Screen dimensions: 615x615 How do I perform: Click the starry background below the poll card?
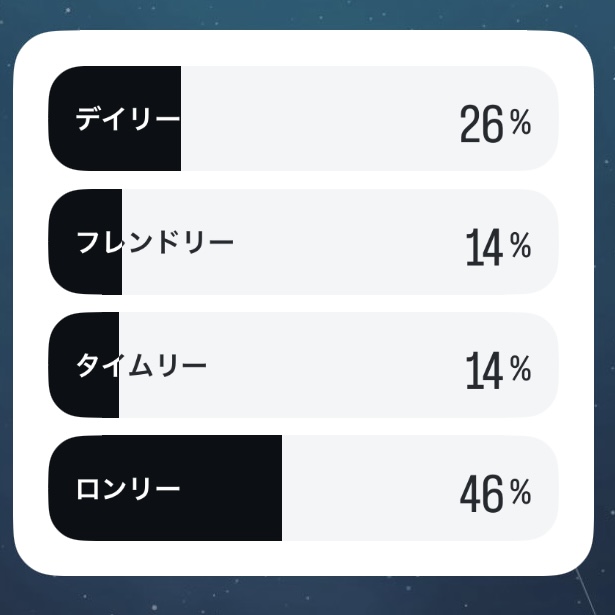300,596
